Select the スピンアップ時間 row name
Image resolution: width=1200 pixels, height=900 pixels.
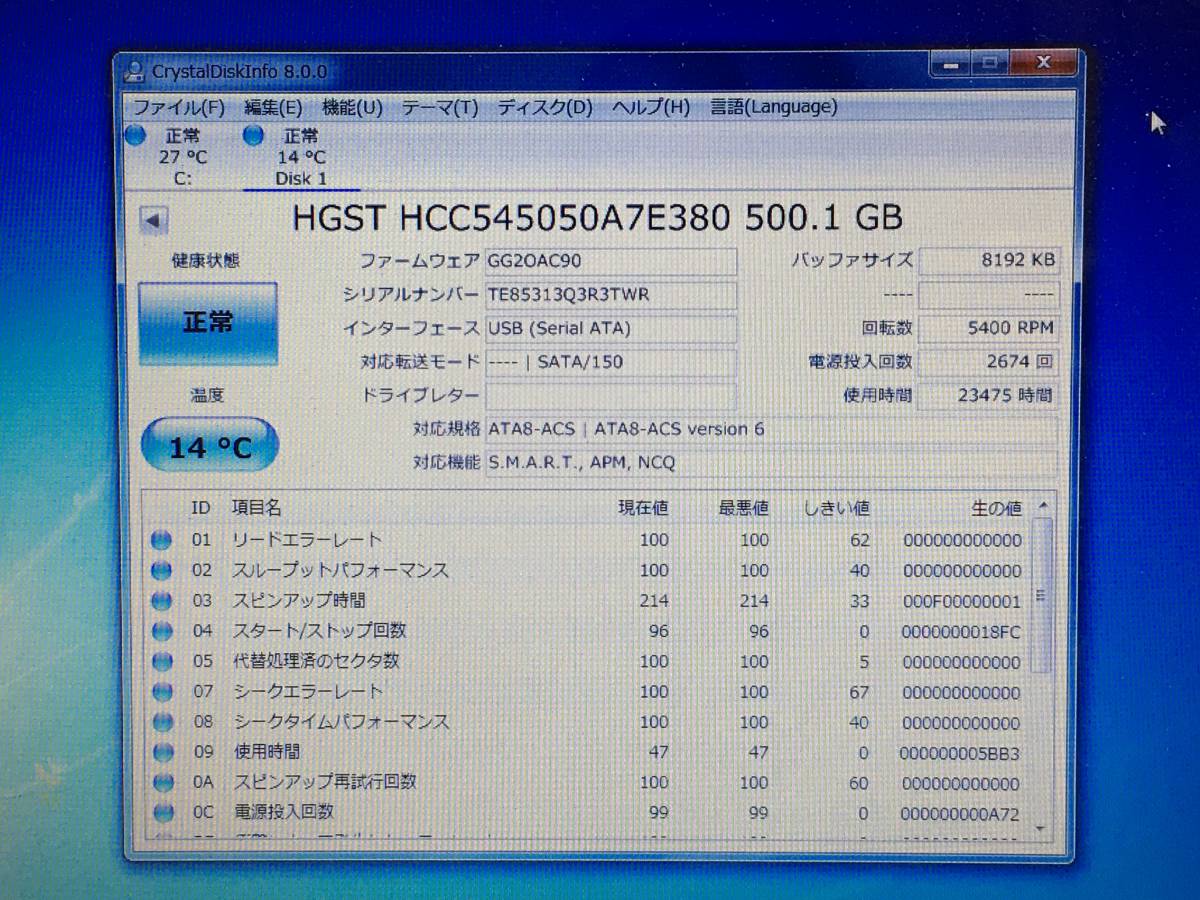click(299, 601)
